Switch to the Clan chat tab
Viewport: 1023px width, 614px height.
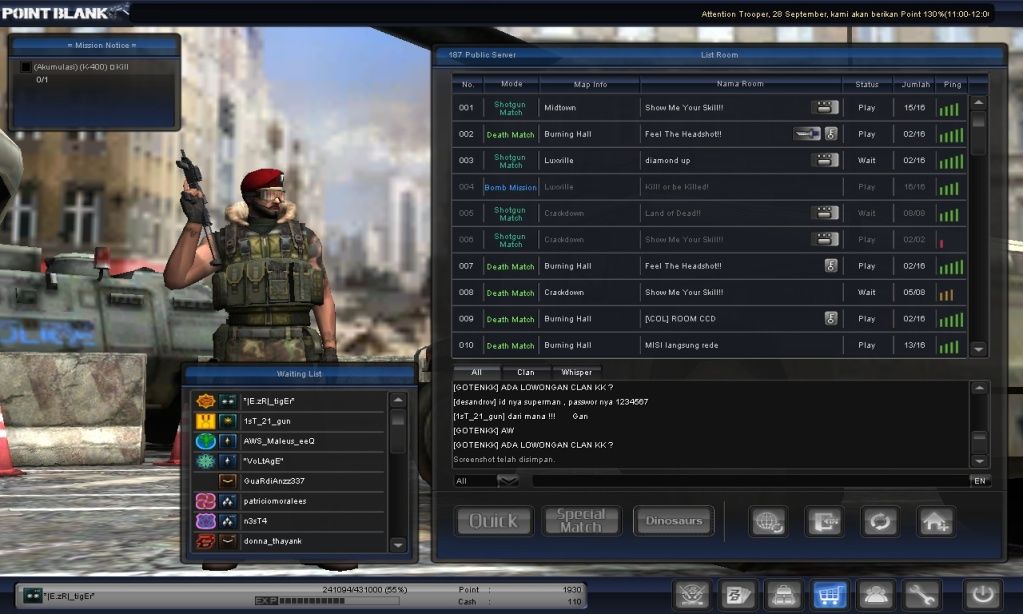(x=526, y=372)
